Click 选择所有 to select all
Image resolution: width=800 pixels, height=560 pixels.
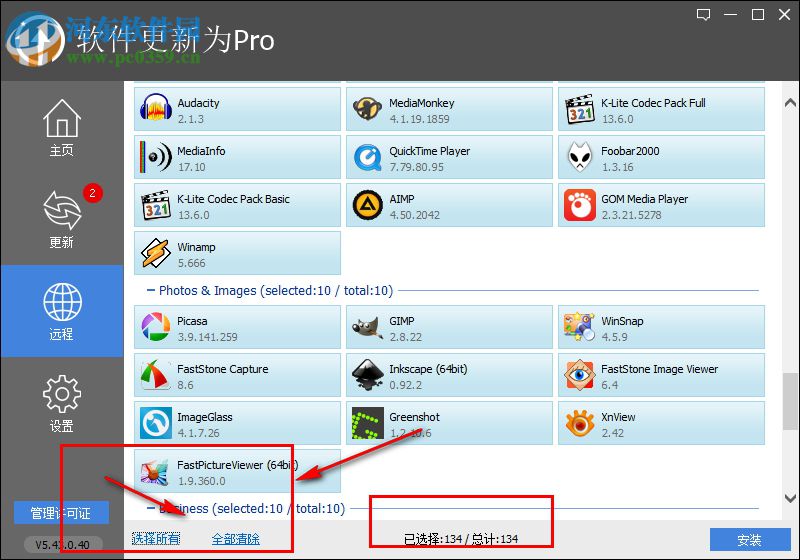[x=156, y=539]
